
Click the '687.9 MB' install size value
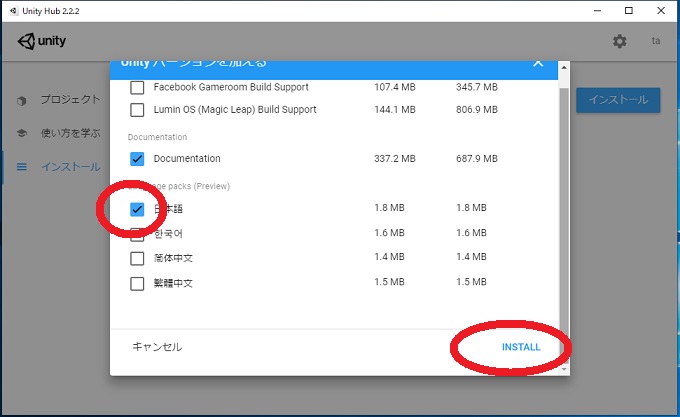pos(477,159)
